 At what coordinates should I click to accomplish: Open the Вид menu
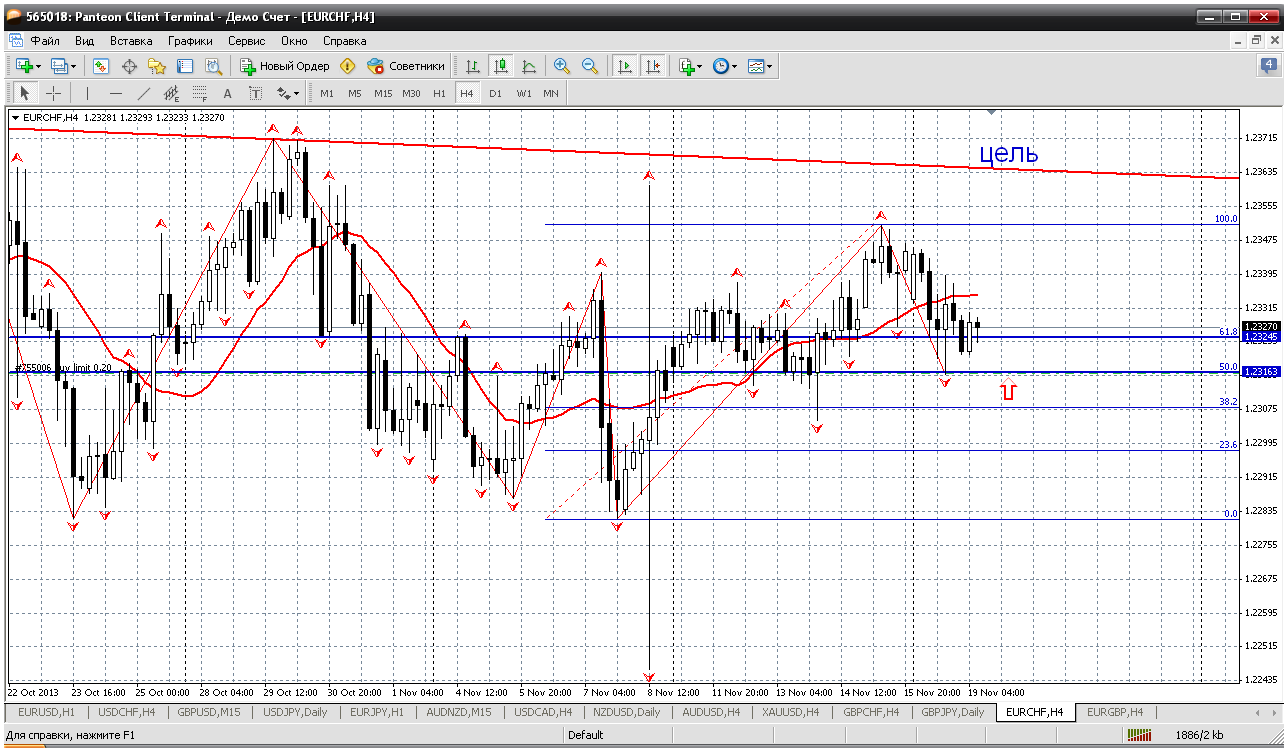pos(85,41)
